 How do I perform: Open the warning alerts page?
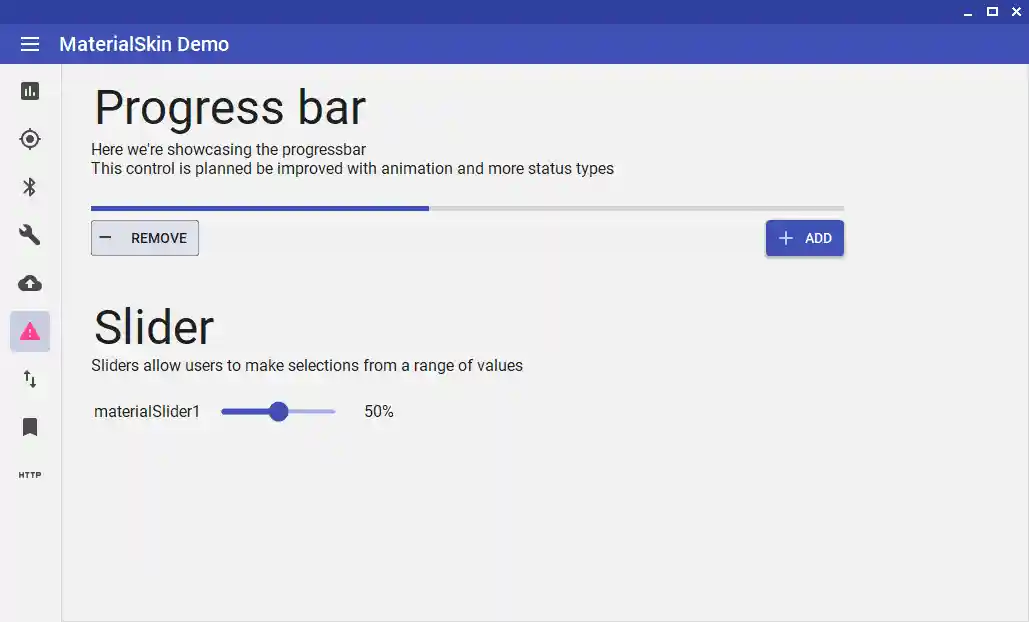(29, 331)
